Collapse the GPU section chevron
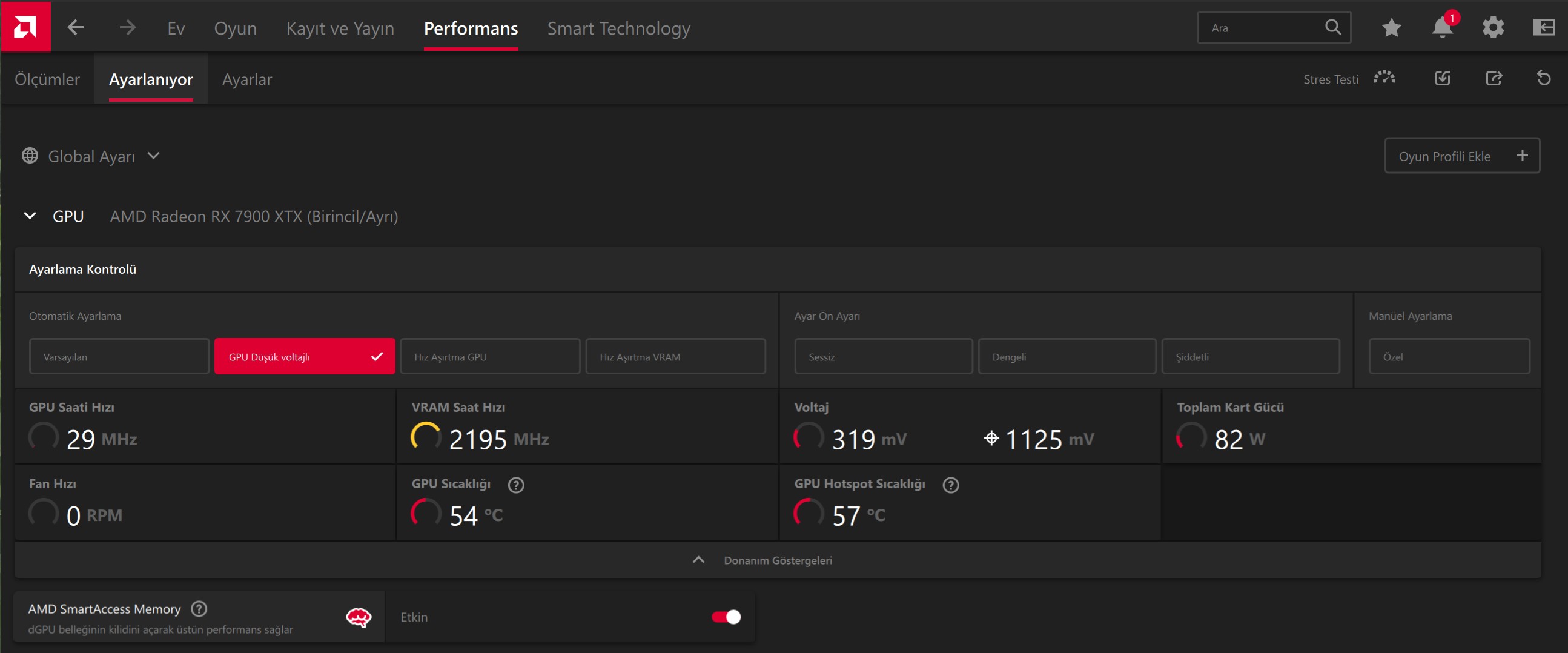 point(30,216)
